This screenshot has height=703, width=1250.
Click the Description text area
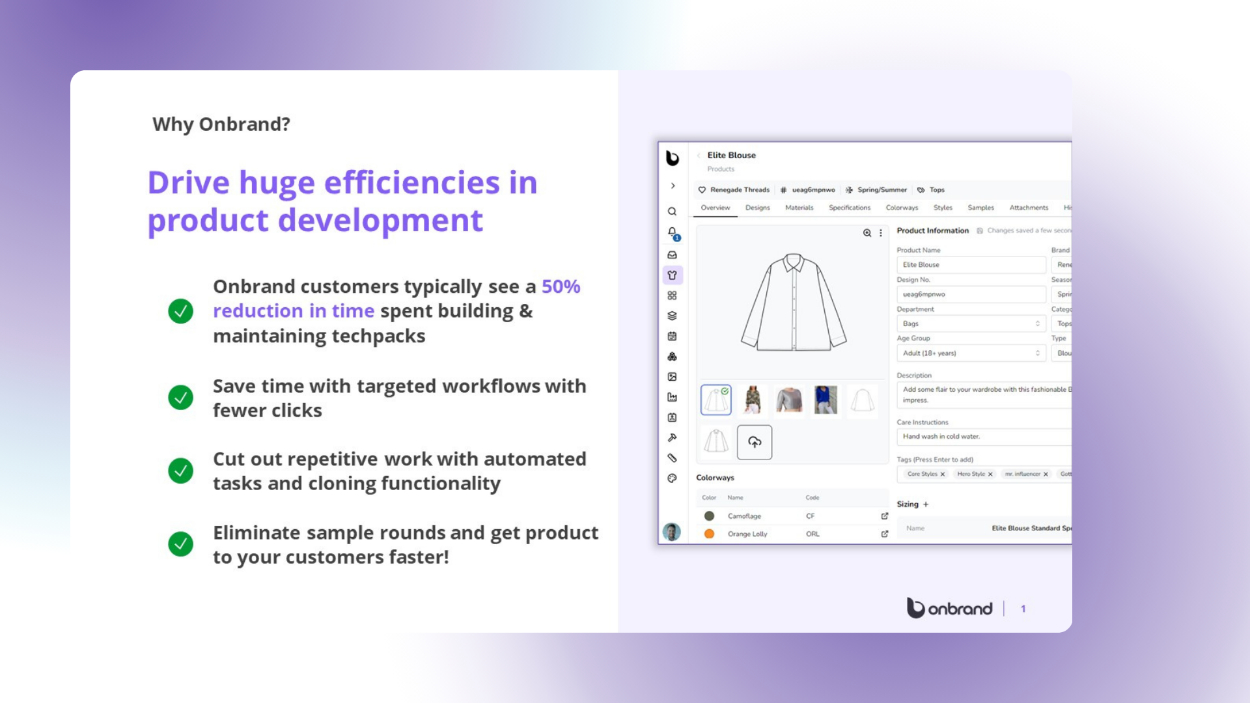tap(984, 395)
